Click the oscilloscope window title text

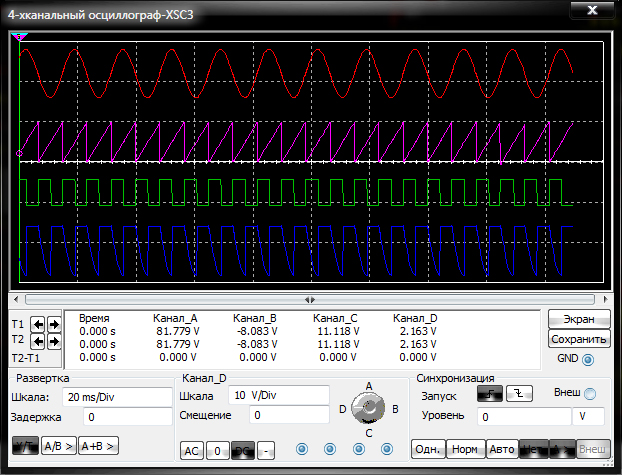click(101, 15)
